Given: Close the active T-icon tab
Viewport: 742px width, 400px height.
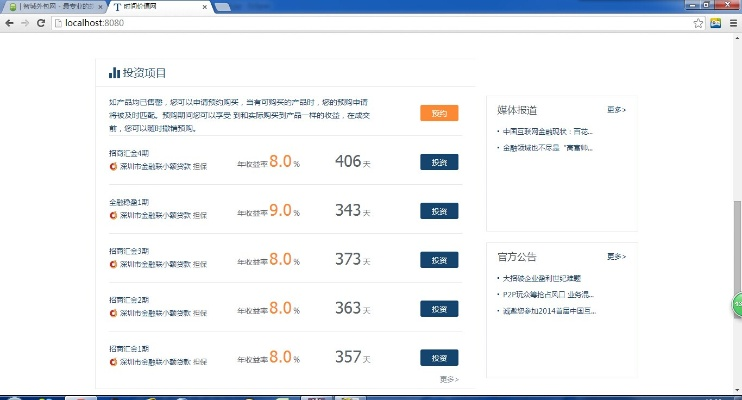Looking at the screenshot, I should [x=204, y=7].
